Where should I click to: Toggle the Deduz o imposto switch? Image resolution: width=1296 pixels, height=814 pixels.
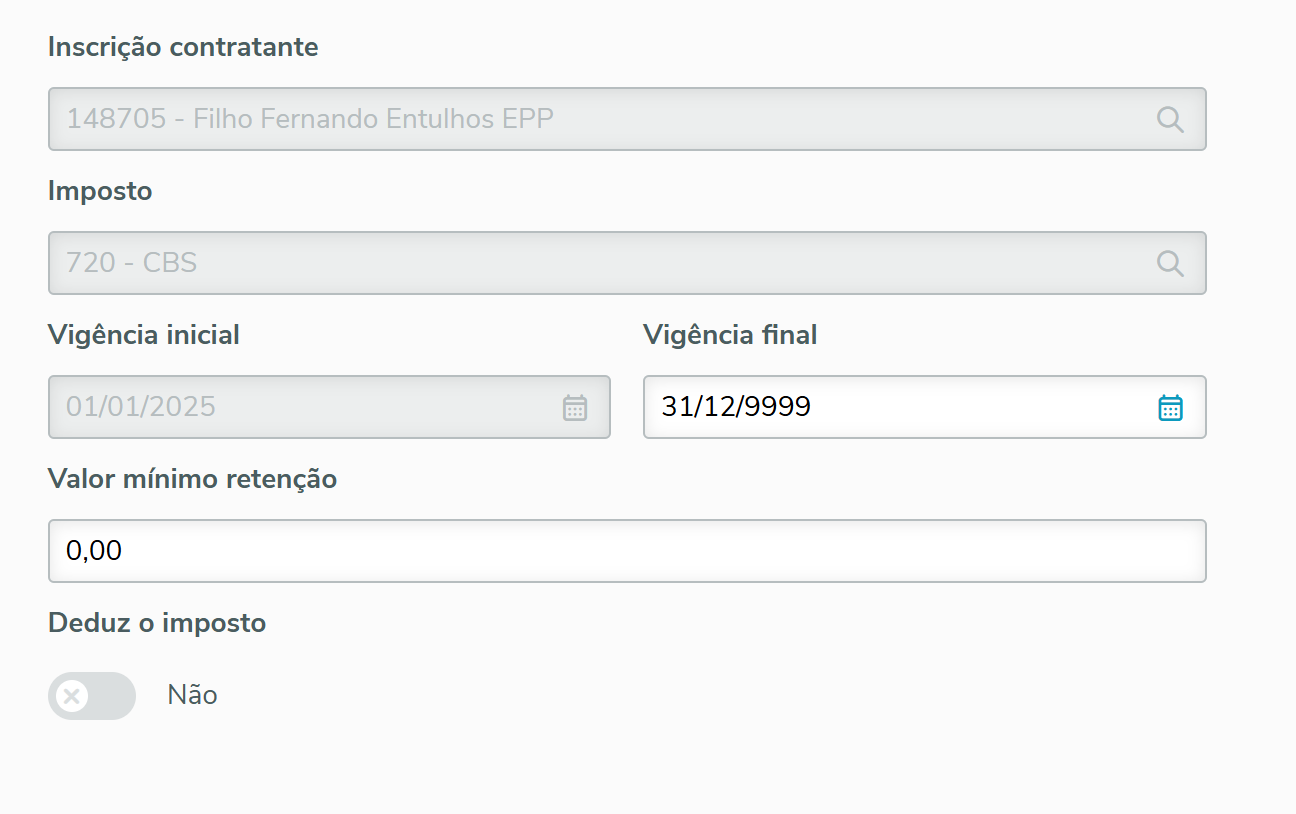pyautogui.click(x=92, y=696)
